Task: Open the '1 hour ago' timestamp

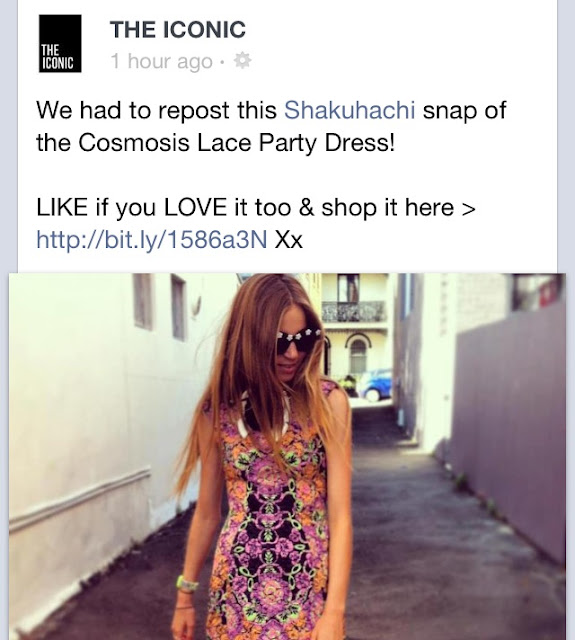Action: pyautogui.click(x=162, y=61)
